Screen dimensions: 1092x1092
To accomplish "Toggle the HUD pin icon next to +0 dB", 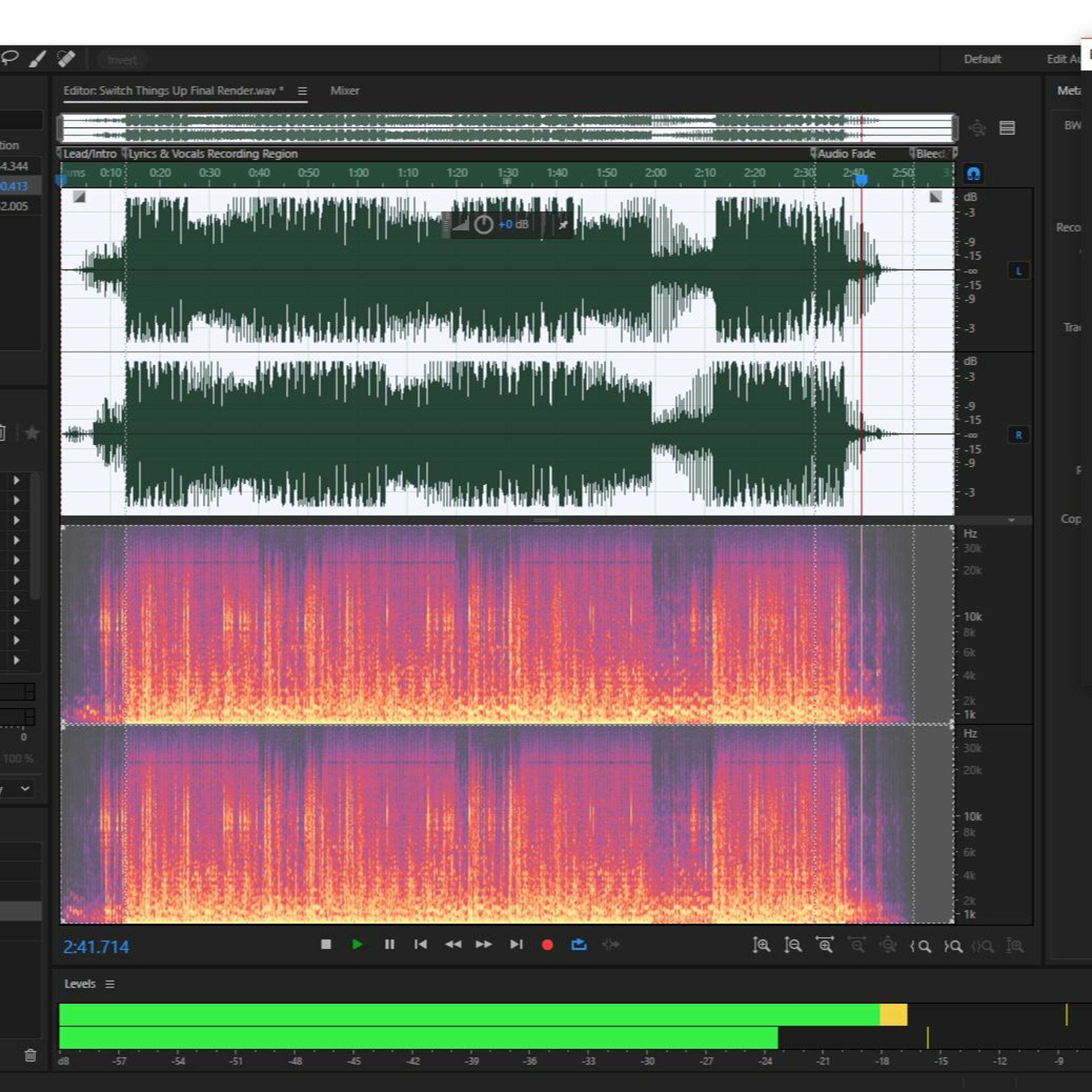I will (x=563, y=225).
